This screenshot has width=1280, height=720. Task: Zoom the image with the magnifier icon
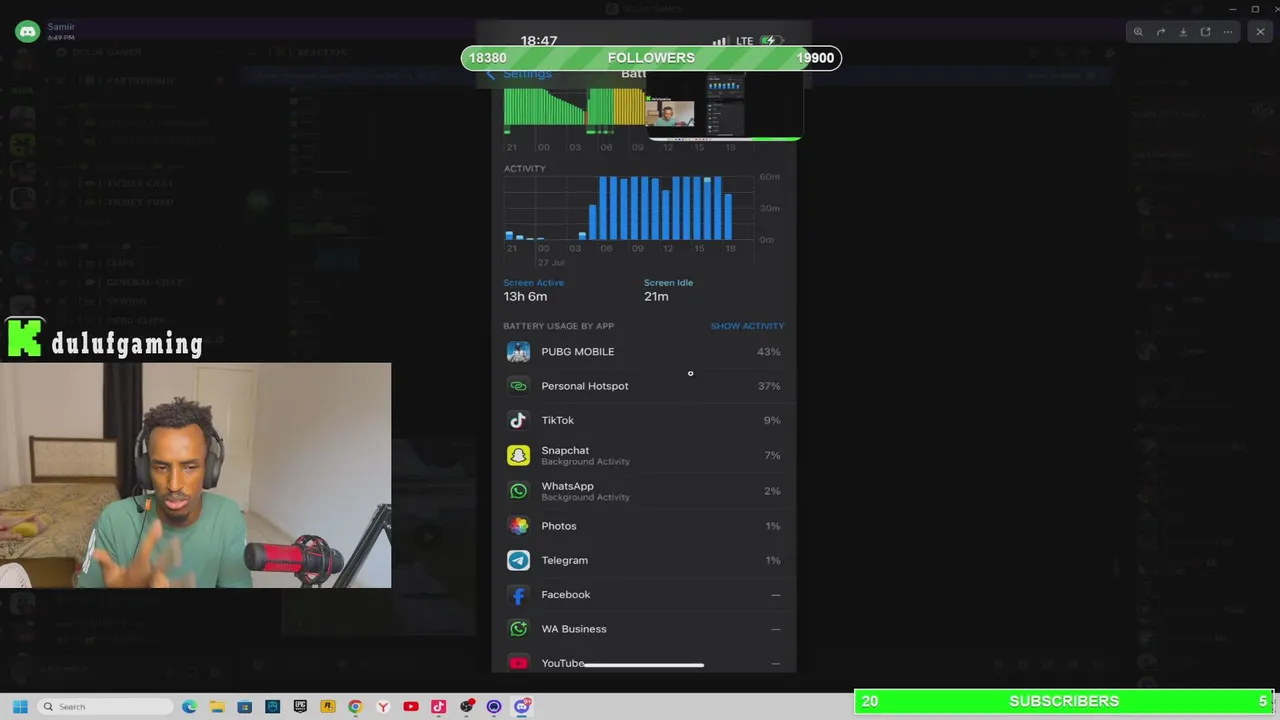tap(1138, 32)
